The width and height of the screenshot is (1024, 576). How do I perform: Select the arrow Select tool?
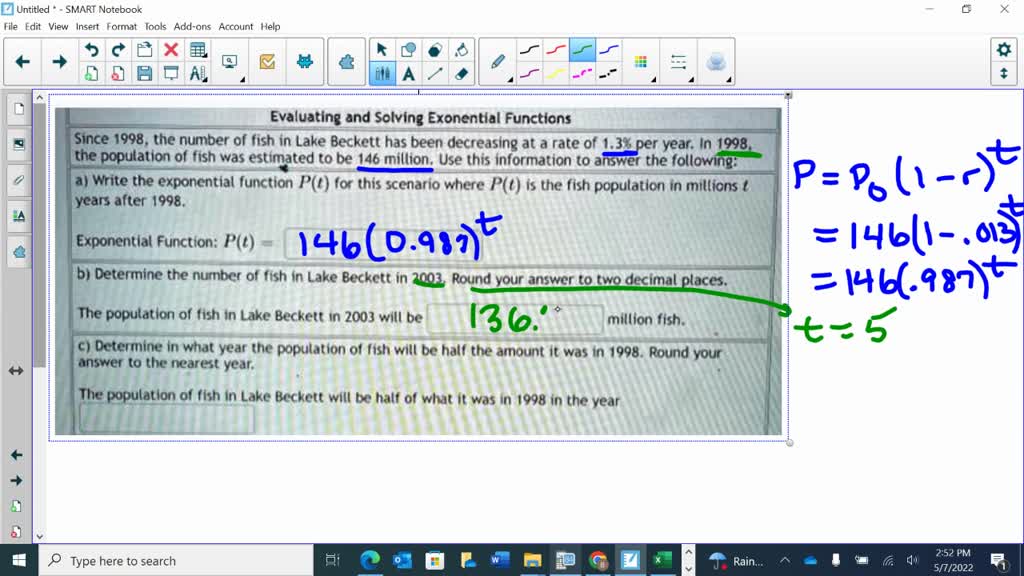[382, 48]
